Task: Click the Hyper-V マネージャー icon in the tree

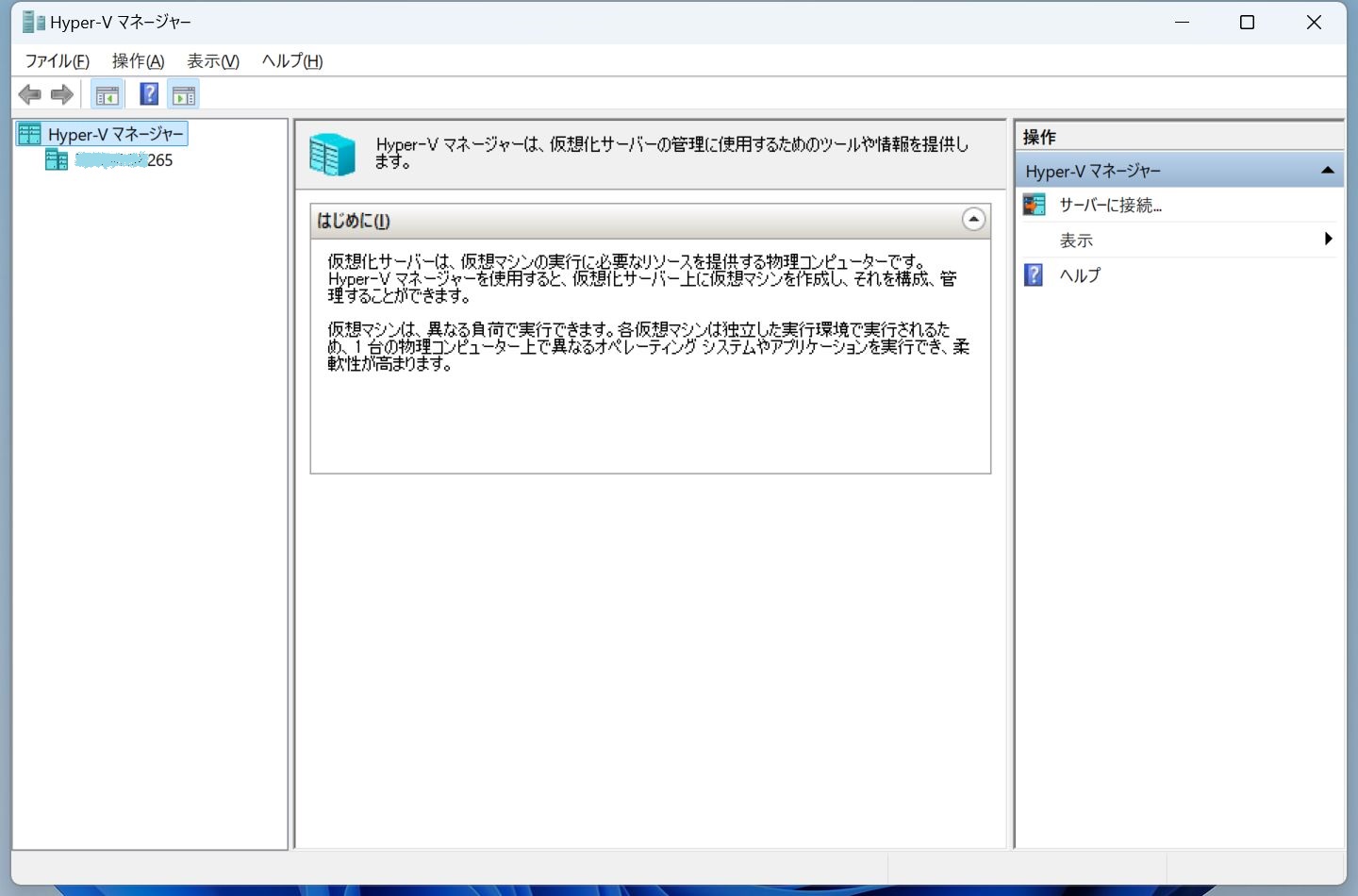Action: [28, 133]
